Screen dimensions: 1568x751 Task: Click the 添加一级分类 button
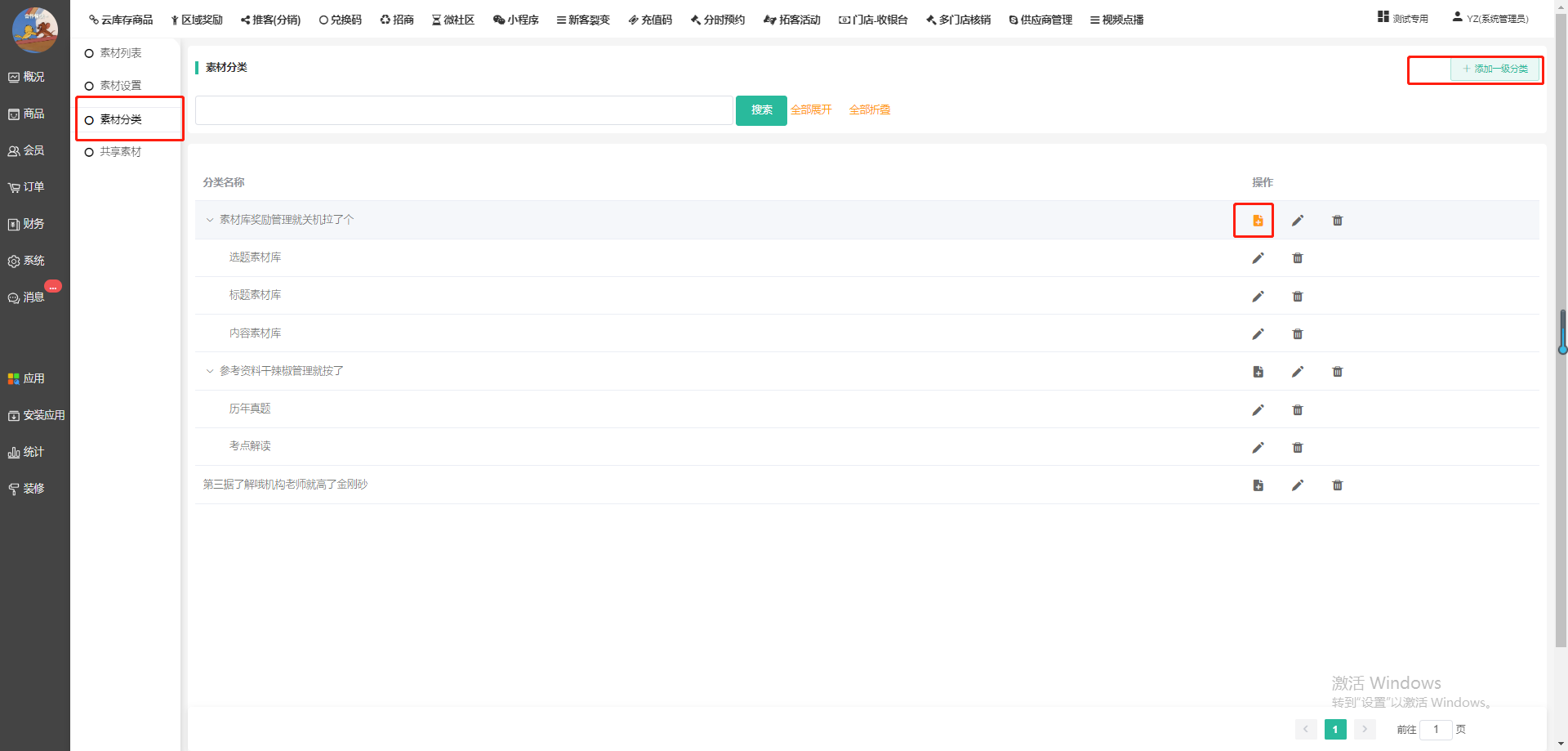[1495, 69]
